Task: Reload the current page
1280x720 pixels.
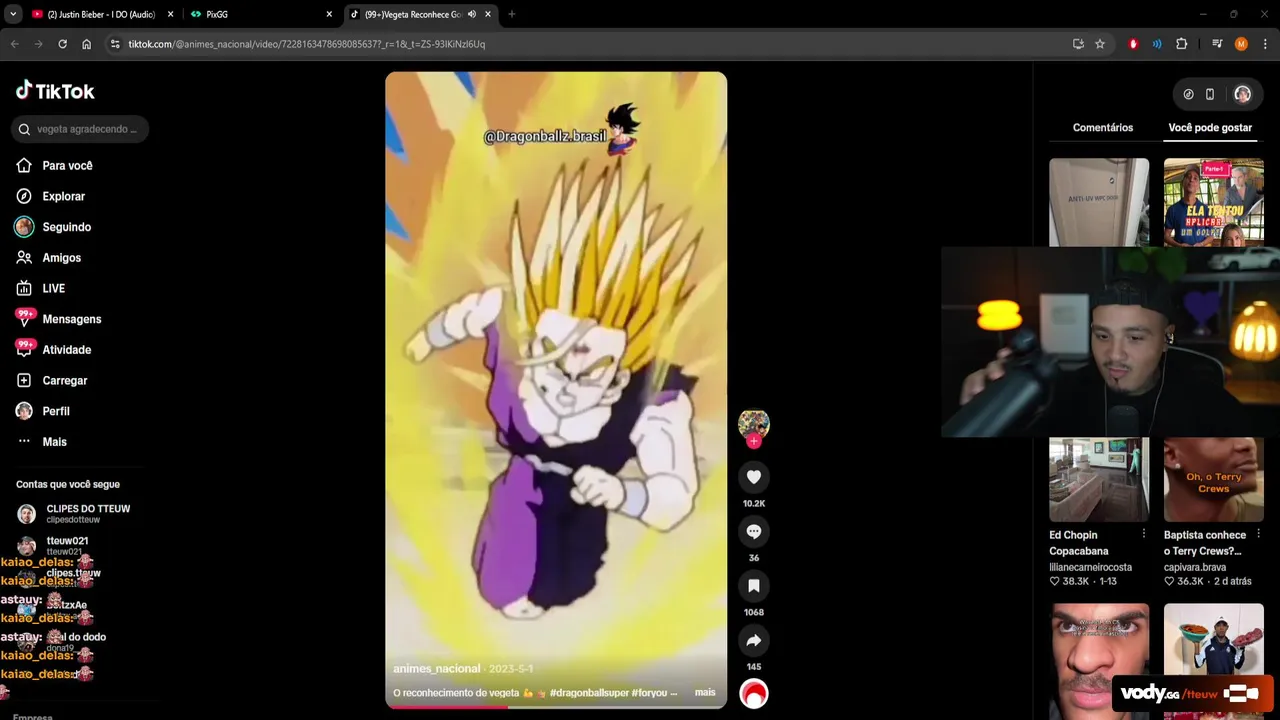Action: tap(63, 44)
